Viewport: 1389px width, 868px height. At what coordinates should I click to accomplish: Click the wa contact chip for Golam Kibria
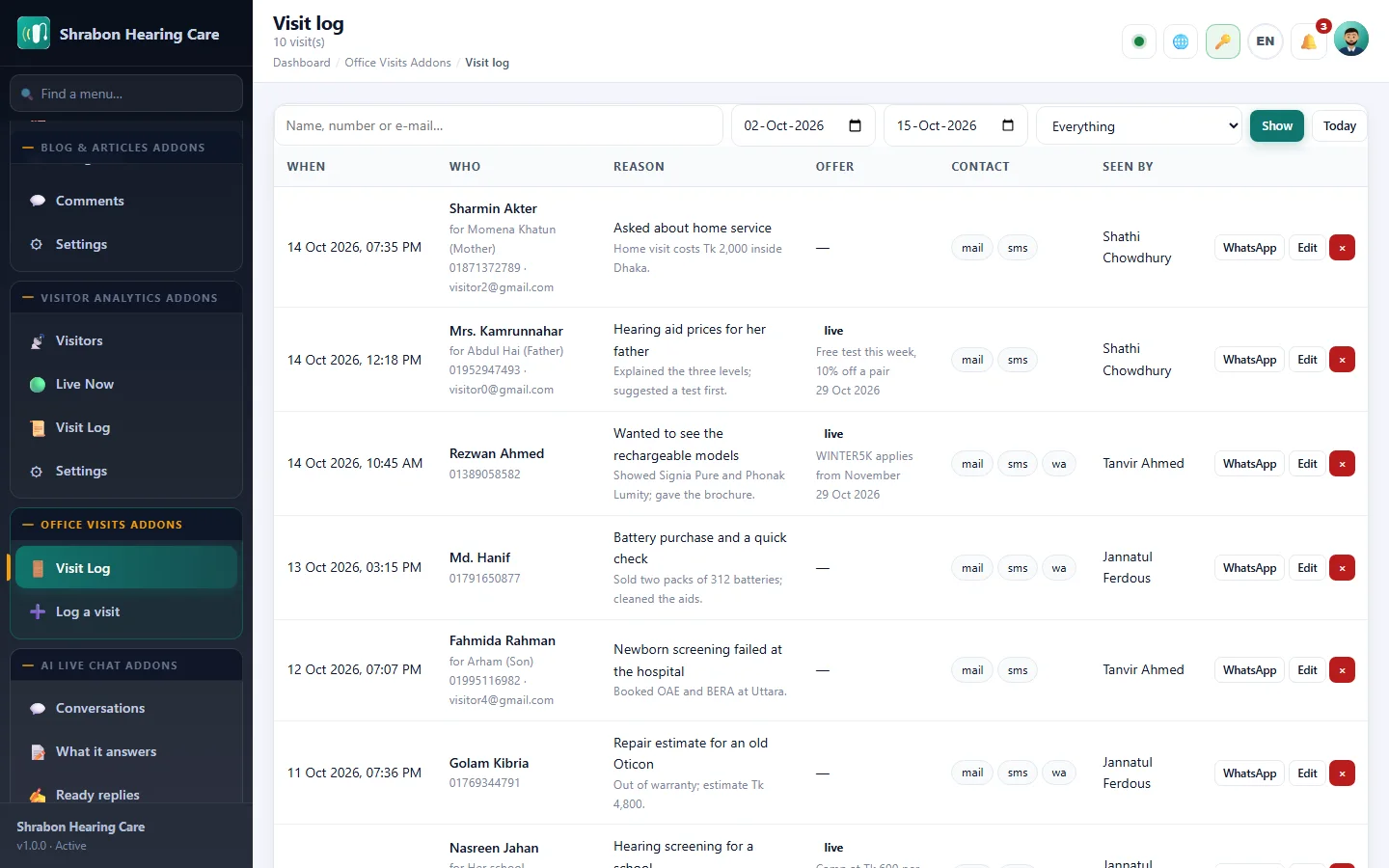click(x=1059, y=773)
